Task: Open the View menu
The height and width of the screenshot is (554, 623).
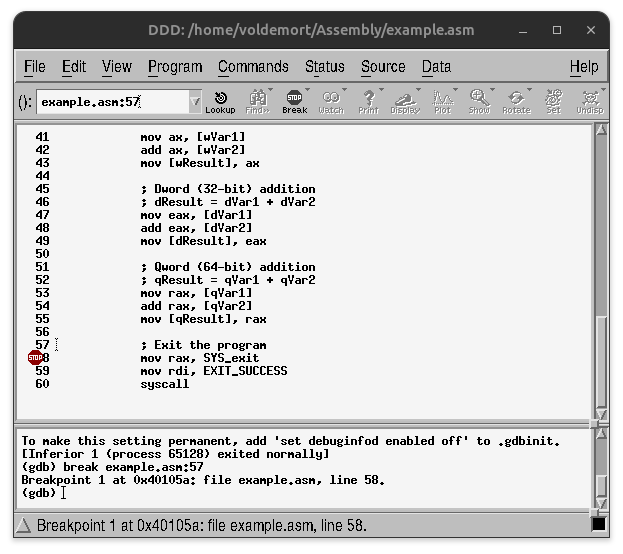Action: point(116,66)
